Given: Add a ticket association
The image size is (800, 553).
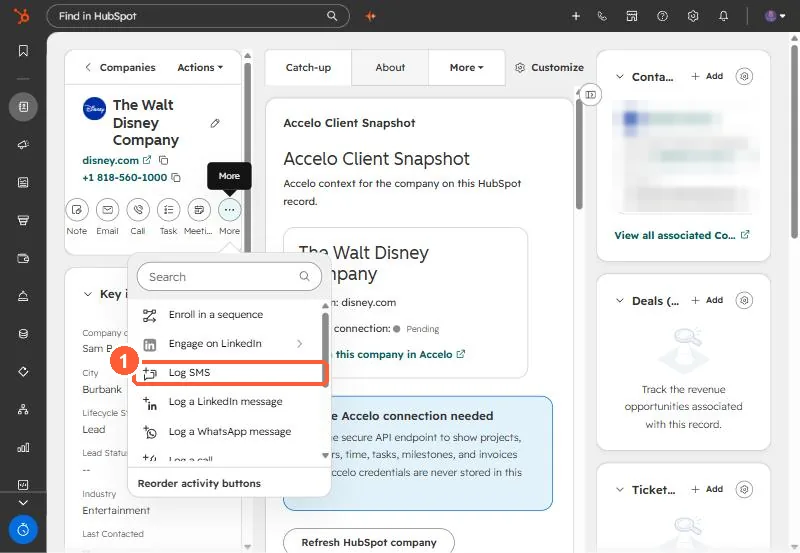Looking at the screenshot, I should tap(707, 489).
